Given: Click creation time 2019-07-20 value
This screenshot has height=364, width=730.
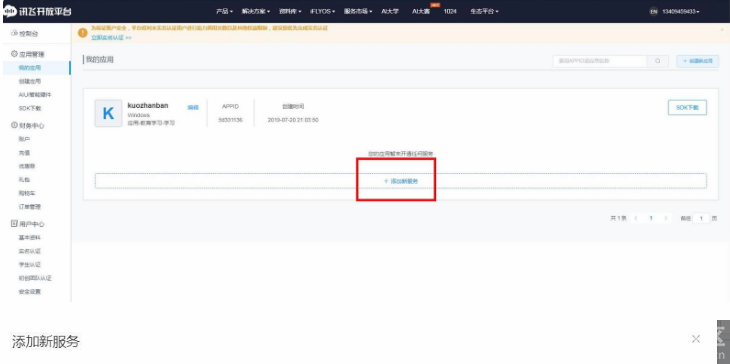Looking at the screenshot, I should [293, 120].
